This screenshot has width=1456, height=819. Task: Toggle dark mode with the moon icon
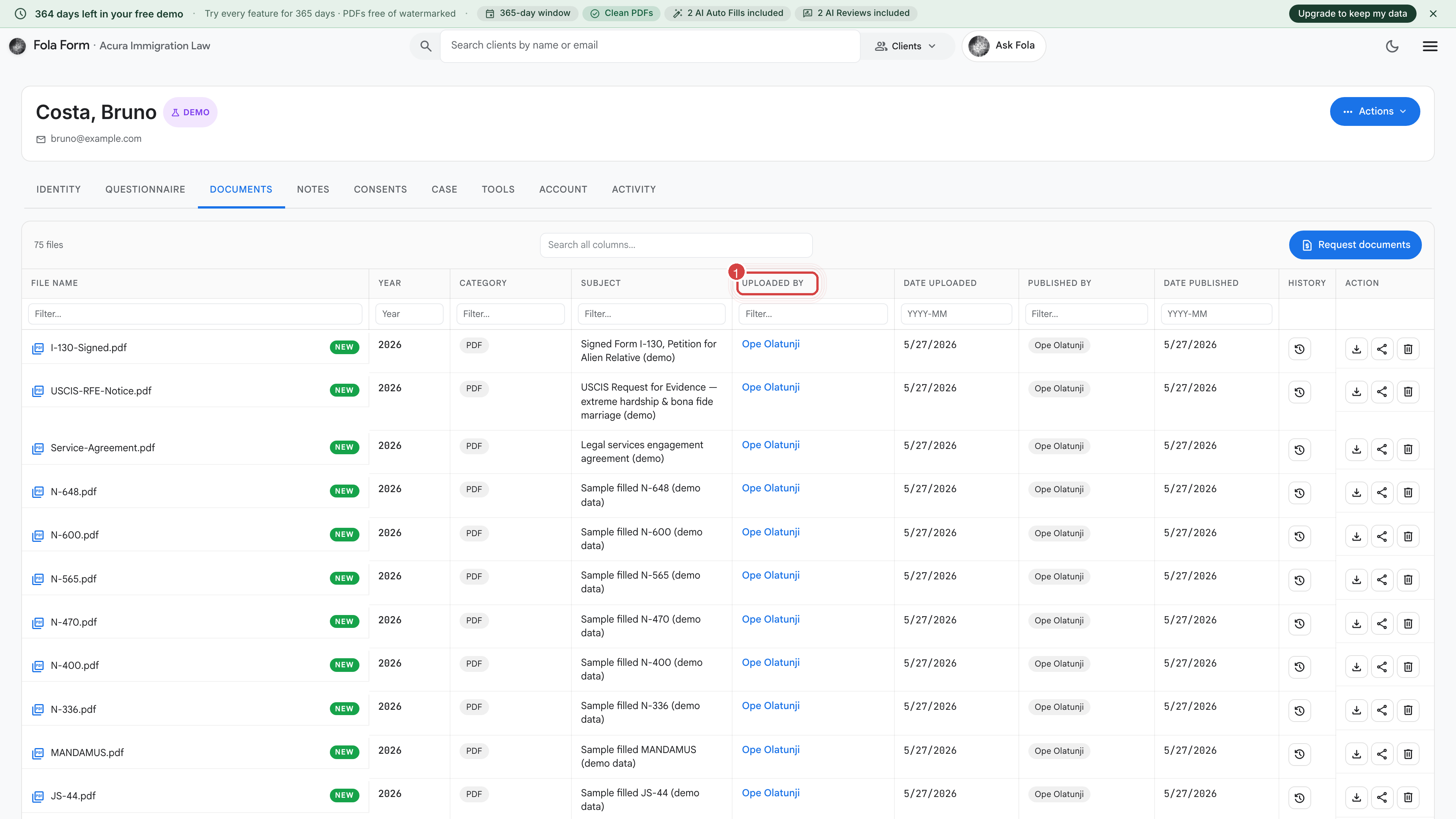(x=1392, y=46)
